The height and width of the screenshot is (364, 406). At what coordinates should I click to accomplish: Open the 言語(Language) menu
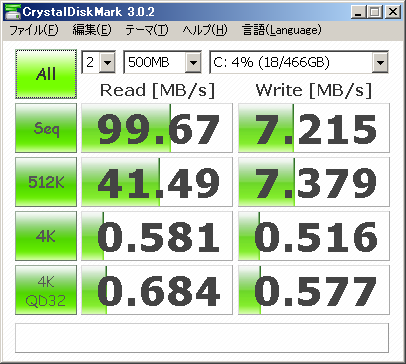click(x=282, y=30)
